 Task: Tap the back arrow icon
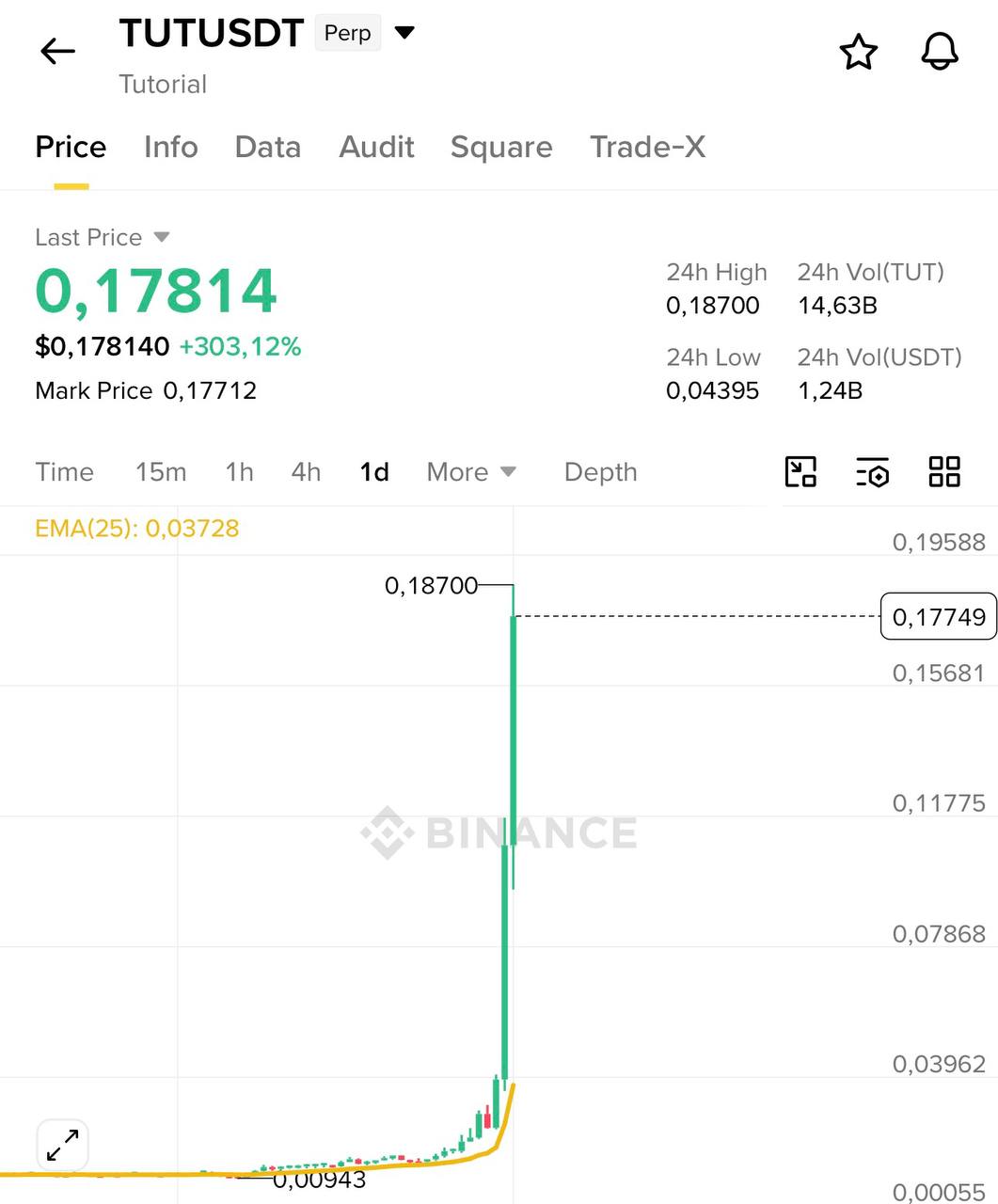click(57, 51)
